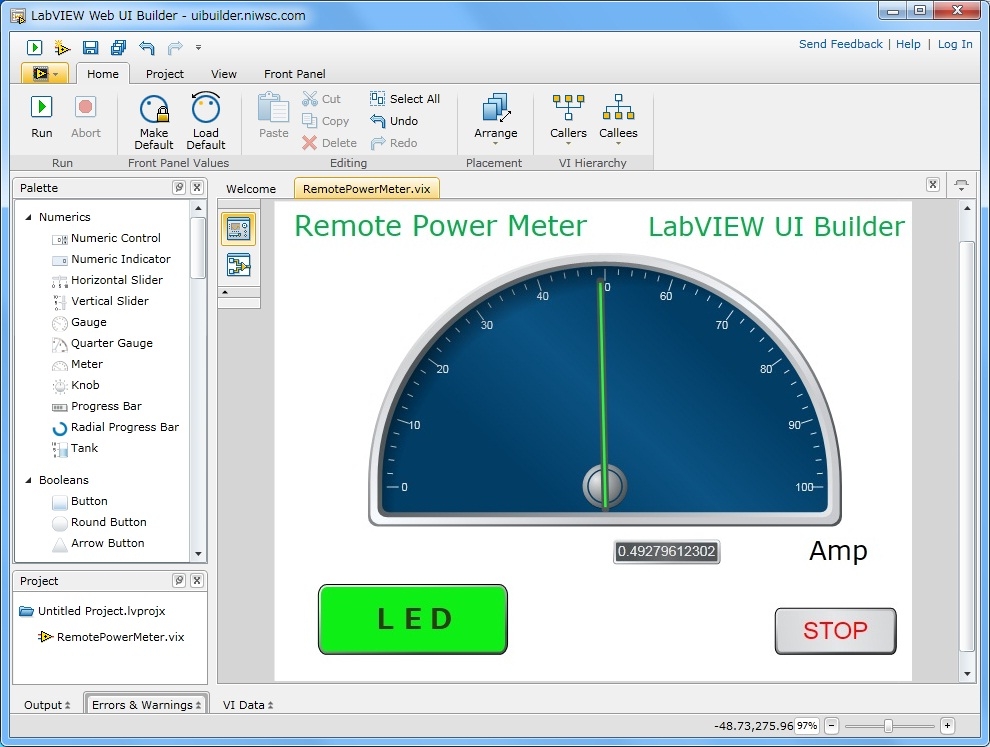Switch to the Home ribbon tab
The width and height of the screenshot is (990, 747).
pyautogui.click(x=103, y=74)
